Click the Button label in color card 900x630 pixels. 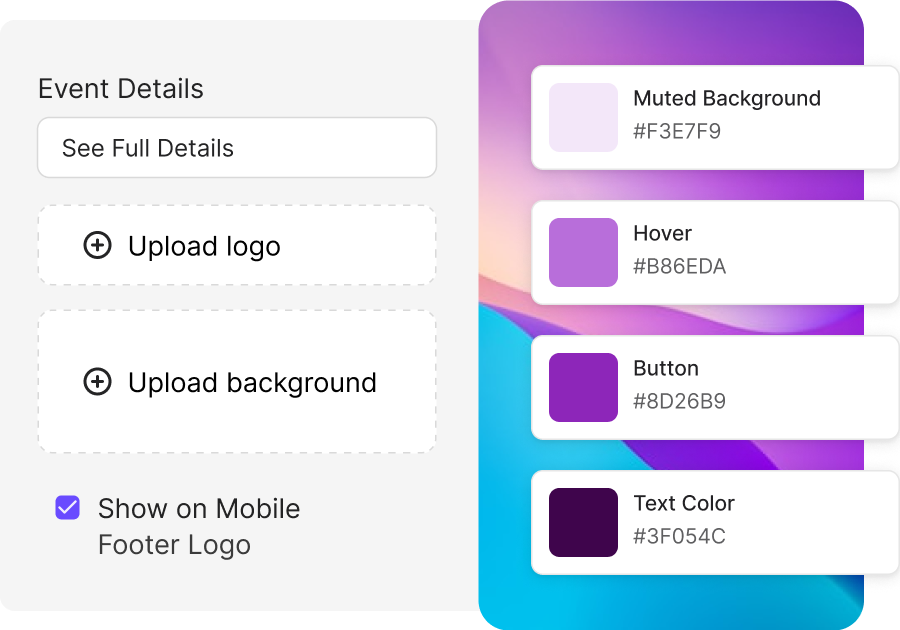666,368
